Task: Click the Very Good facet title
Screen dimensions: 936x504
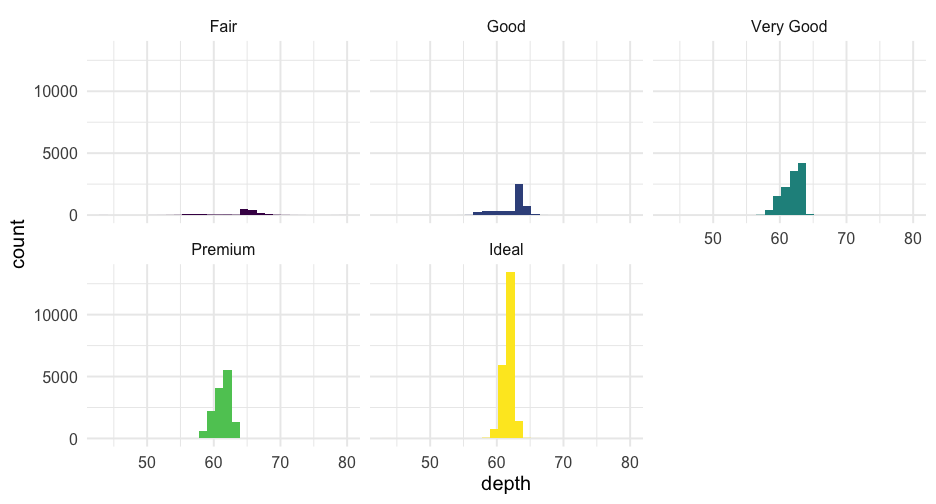Action: tap(788, 27)
